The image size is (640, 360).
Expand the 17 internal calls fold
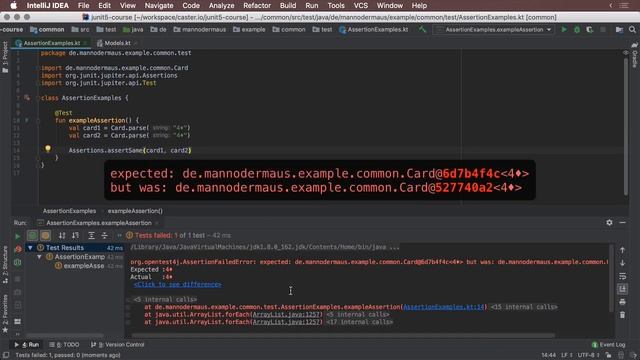360,322
